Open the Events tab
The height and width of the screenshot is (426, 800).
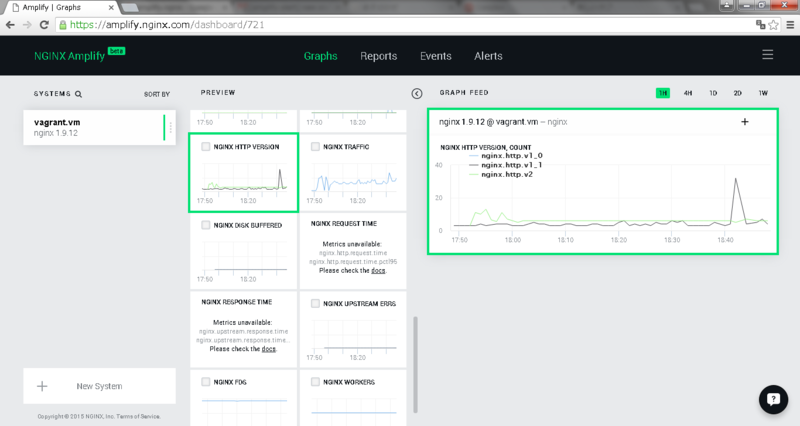tap(436, 56)
